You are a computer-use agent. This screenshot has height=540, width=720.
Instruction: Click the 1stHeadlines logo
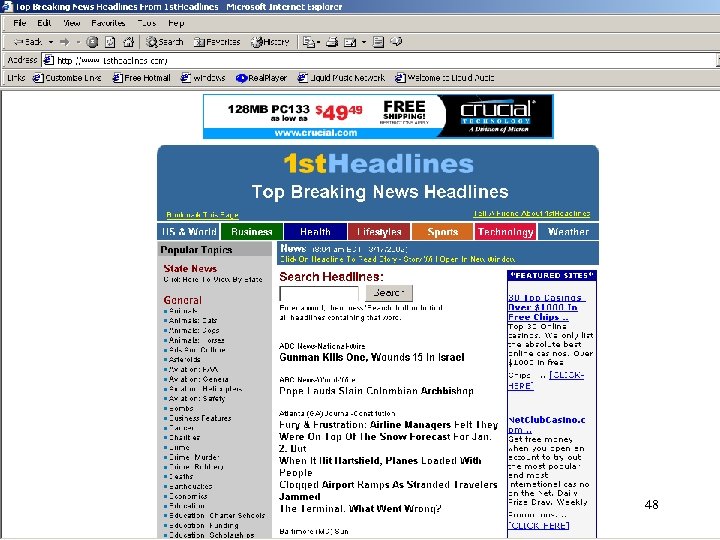(x=378, y=164)
